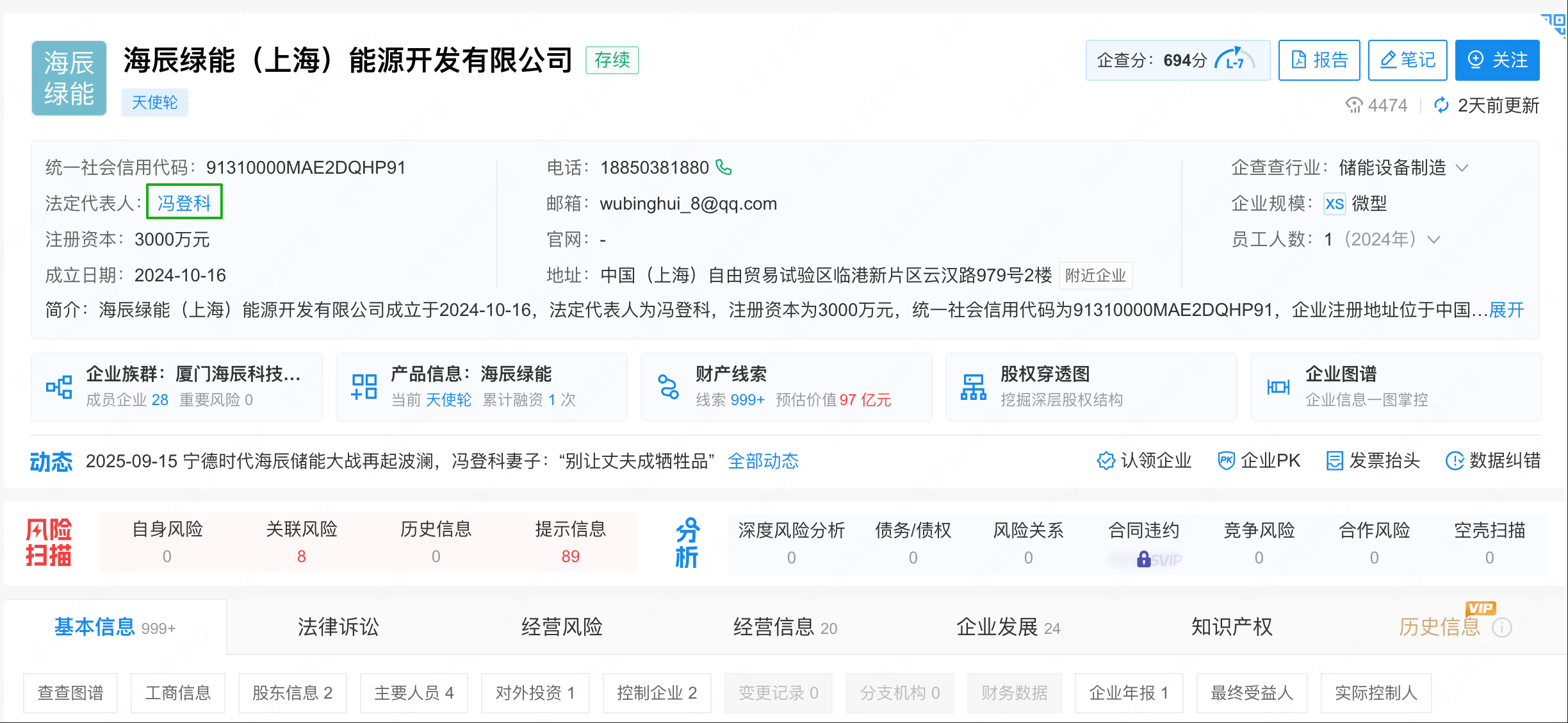Open 关联风险 with 8 items
Image resolution: width=1568 pixels, height=723 pixels.
[x=302, y=542]
